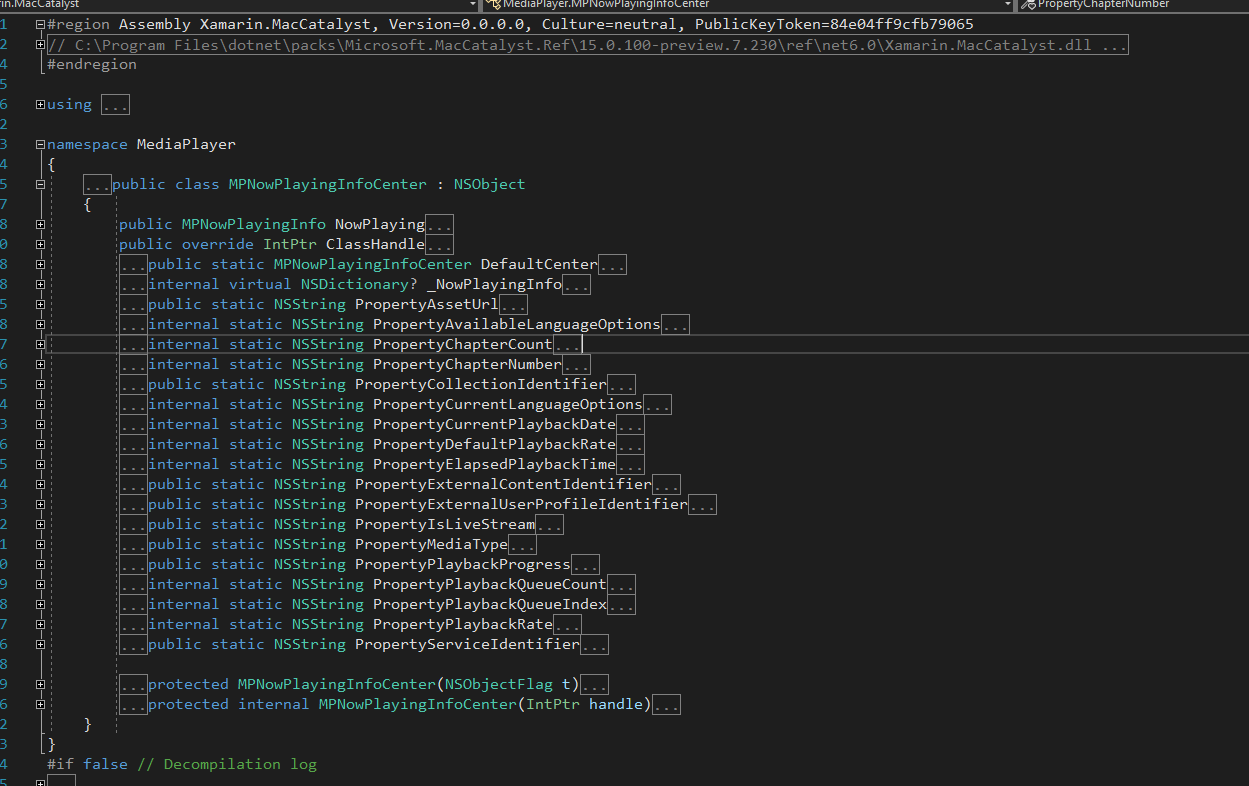Expand the PropertyPlaybackRate outlining glyph

(x=39, y=623)
